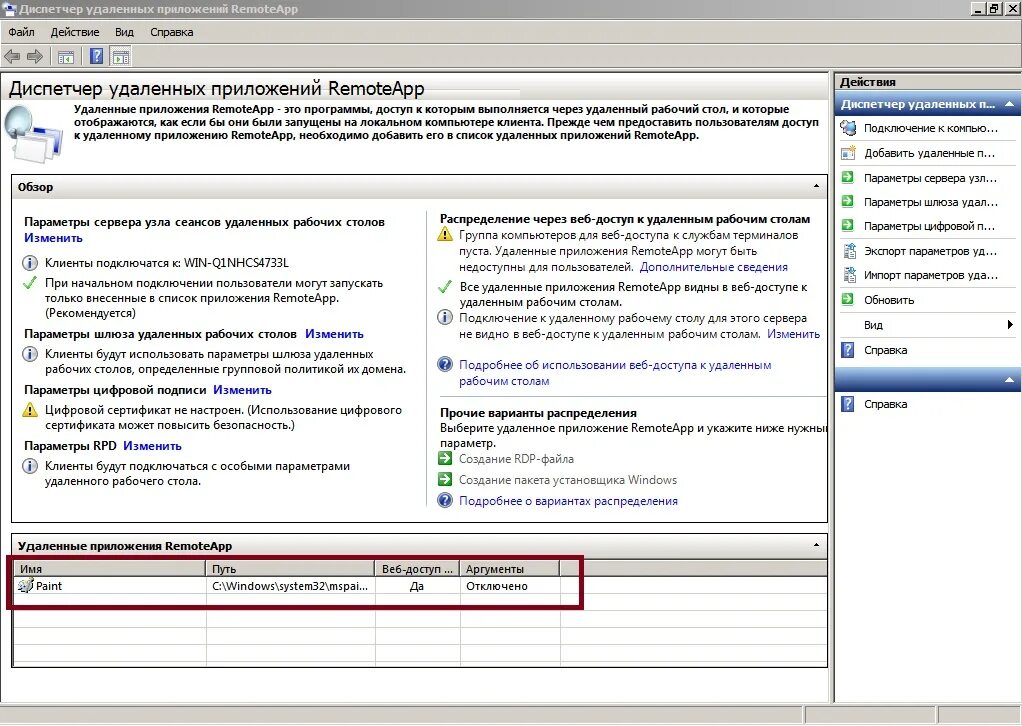Click Добавить удаленные п... action
Image resolution: width=1022 pixels, height=726 pixels.
point(929,153)
